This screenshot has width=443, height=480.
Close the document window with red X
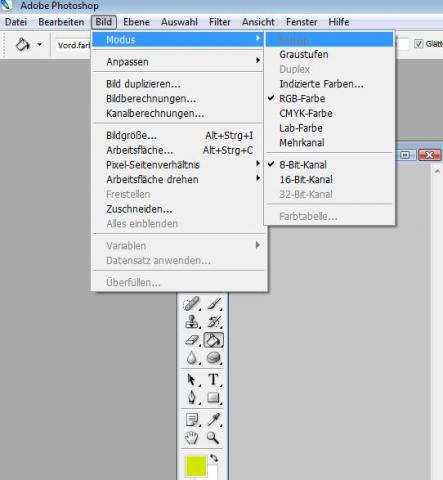pos(429,155)
